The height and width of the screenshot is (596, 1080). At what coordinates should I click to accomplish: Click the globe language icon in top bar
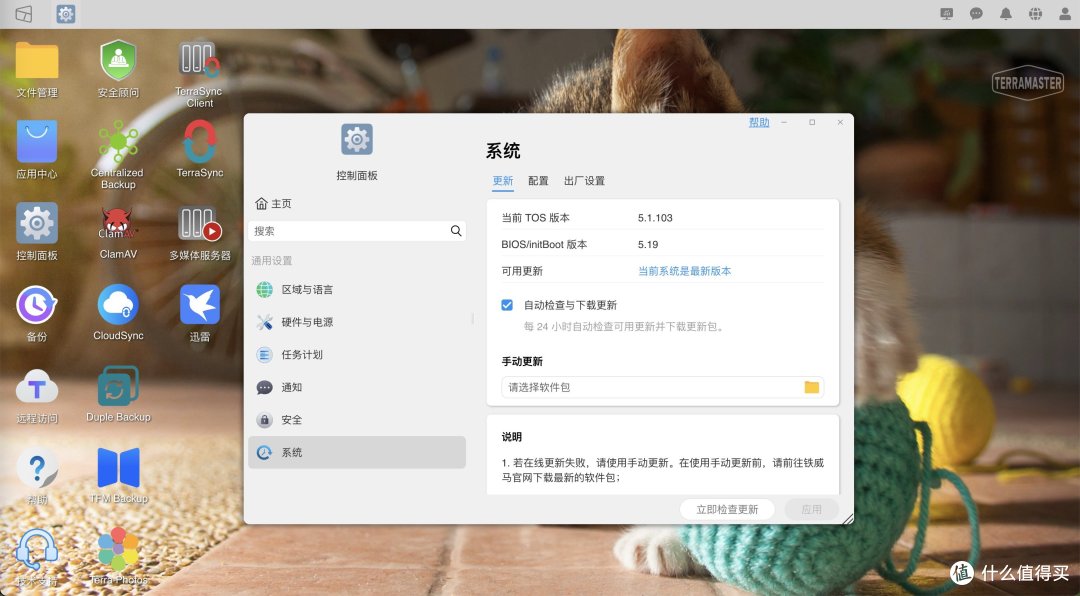(x=1035, y=14)
